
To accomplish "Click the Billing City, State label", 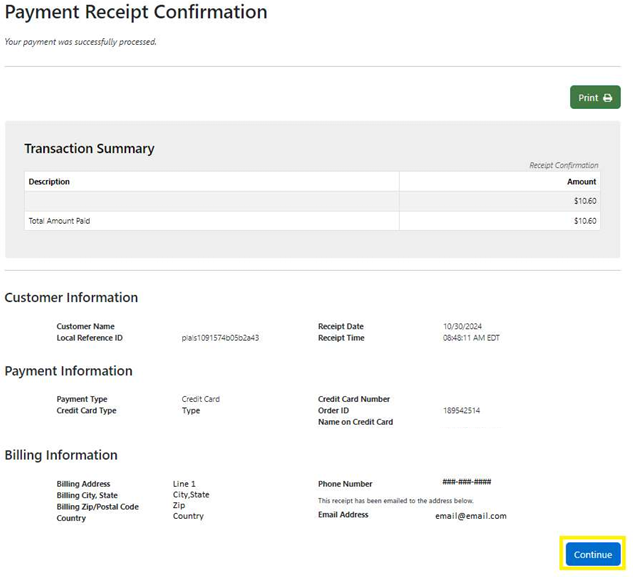I will [87, 495].
